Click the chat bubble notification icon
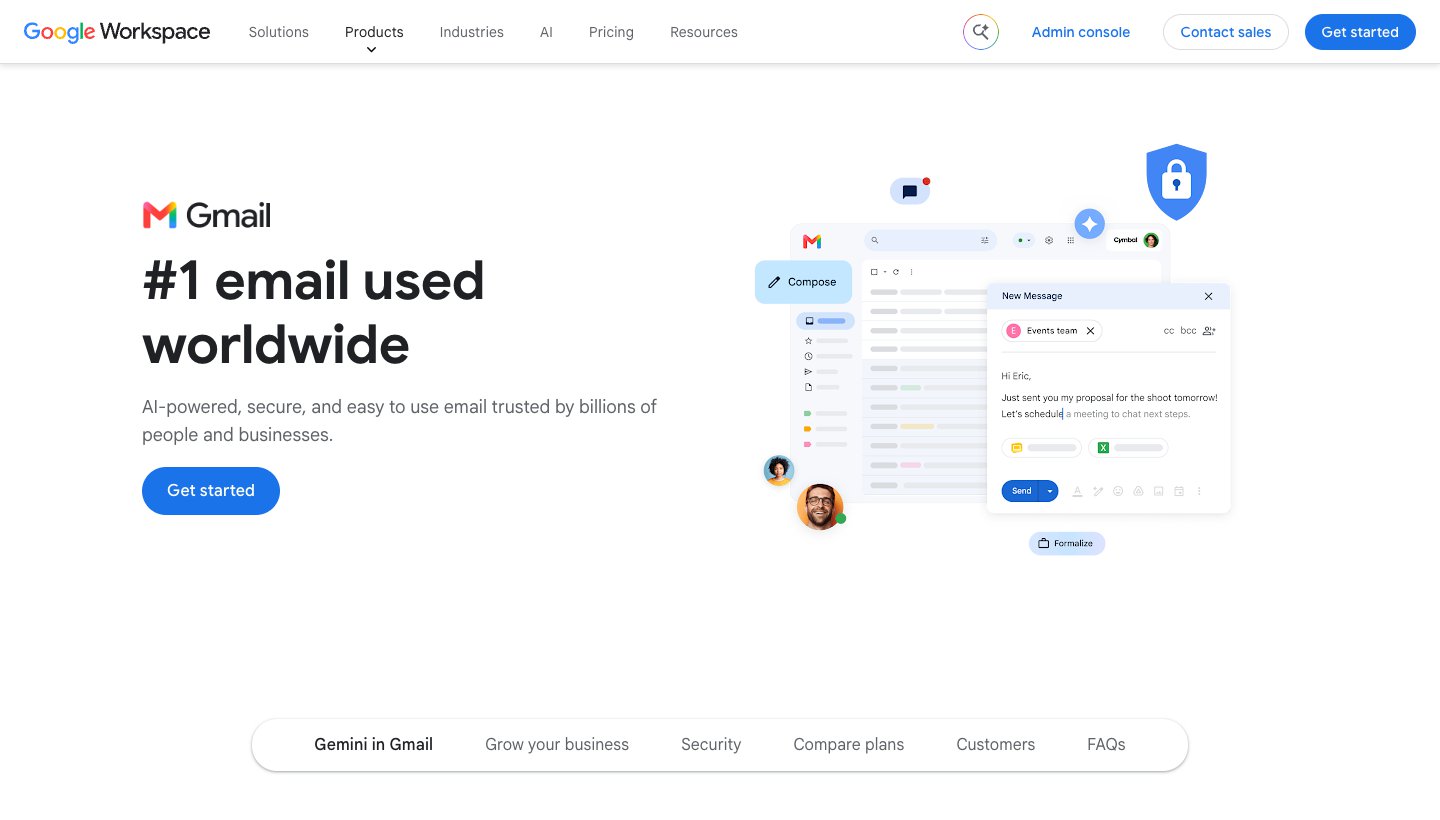The width and height of the screenshot is (1440, 820). pos(910,191)
